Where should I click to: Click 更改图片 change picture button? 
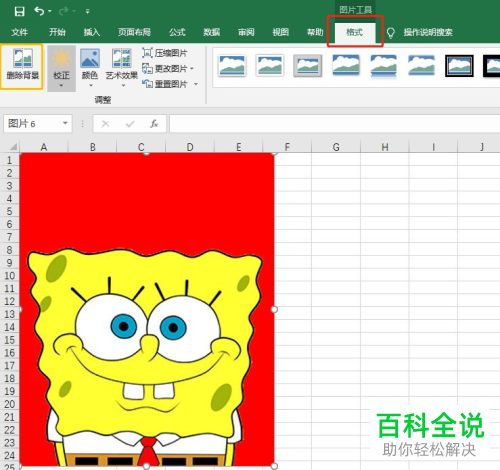click(x=164, y=69)
